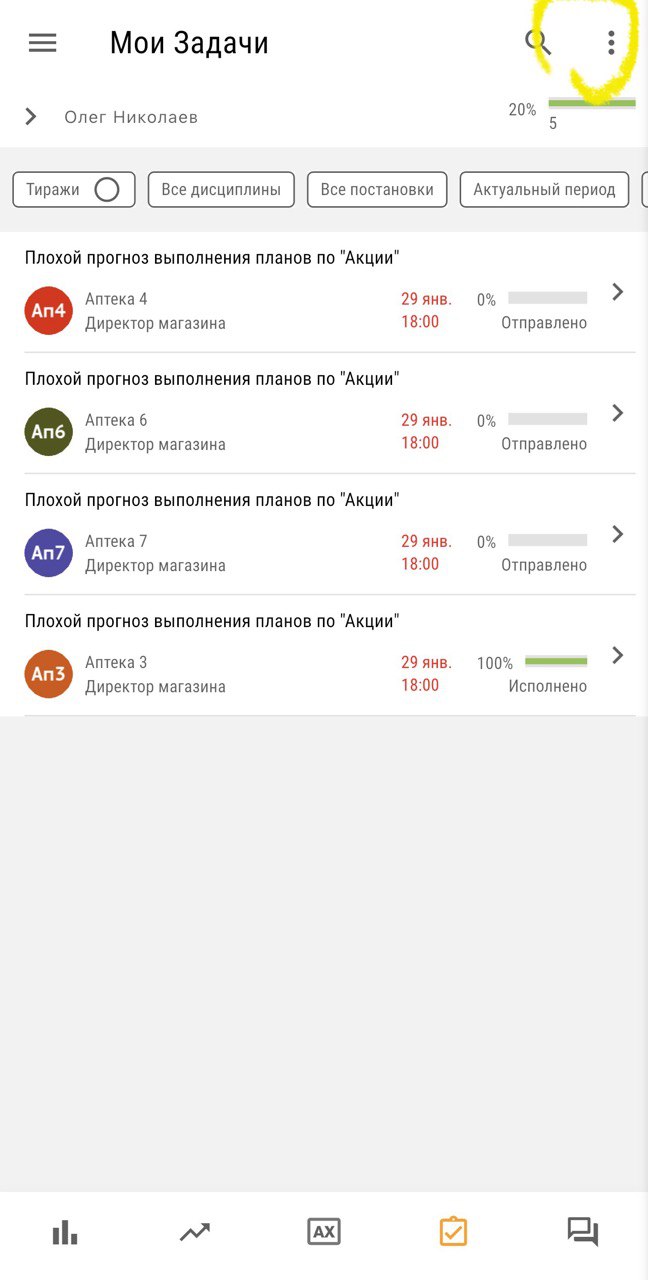Switch to the trend line tab

tap(194, 1232)
